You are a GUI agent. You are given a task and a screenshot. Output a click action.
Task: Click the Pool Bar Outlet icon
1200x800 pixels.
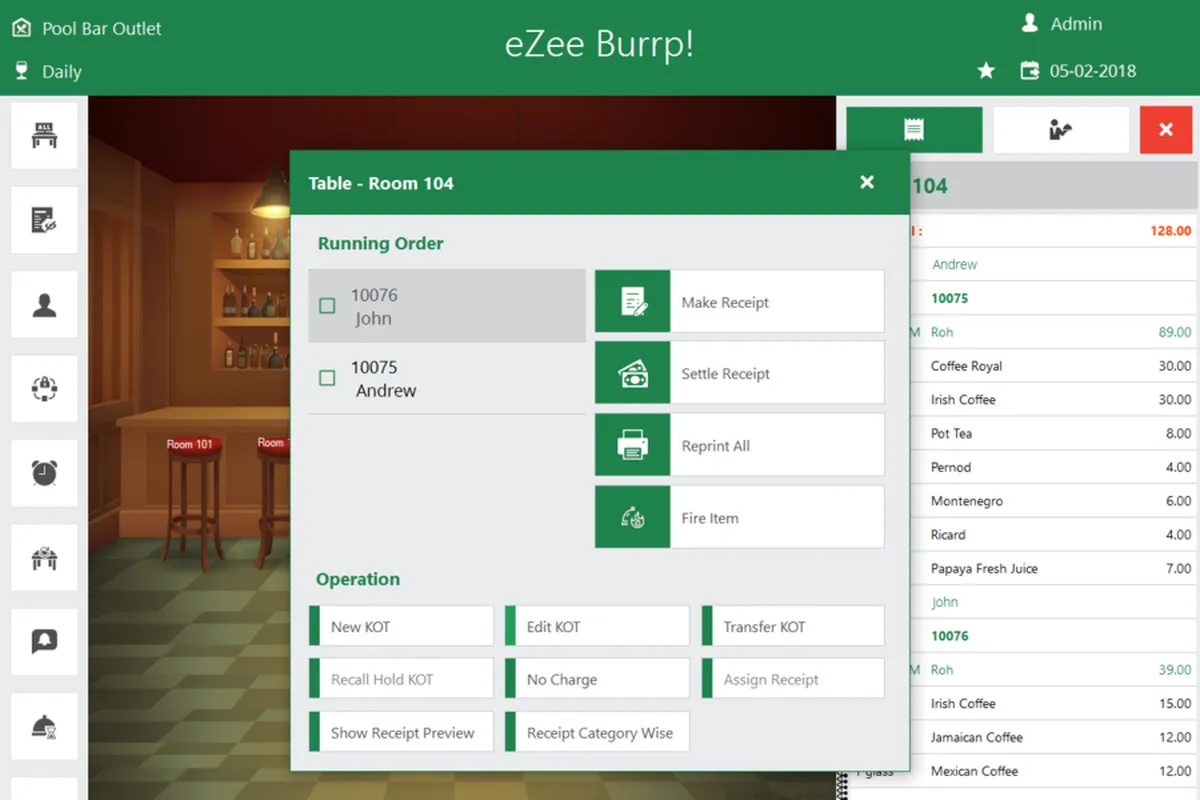click(x=21, y=28)
